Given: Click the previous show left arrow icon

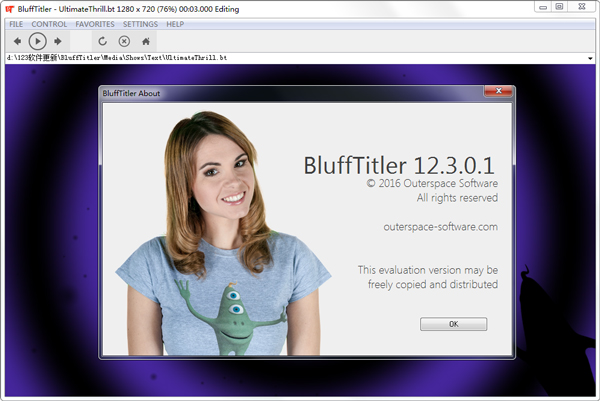Looking at the screenshot, I should (17, 41).
